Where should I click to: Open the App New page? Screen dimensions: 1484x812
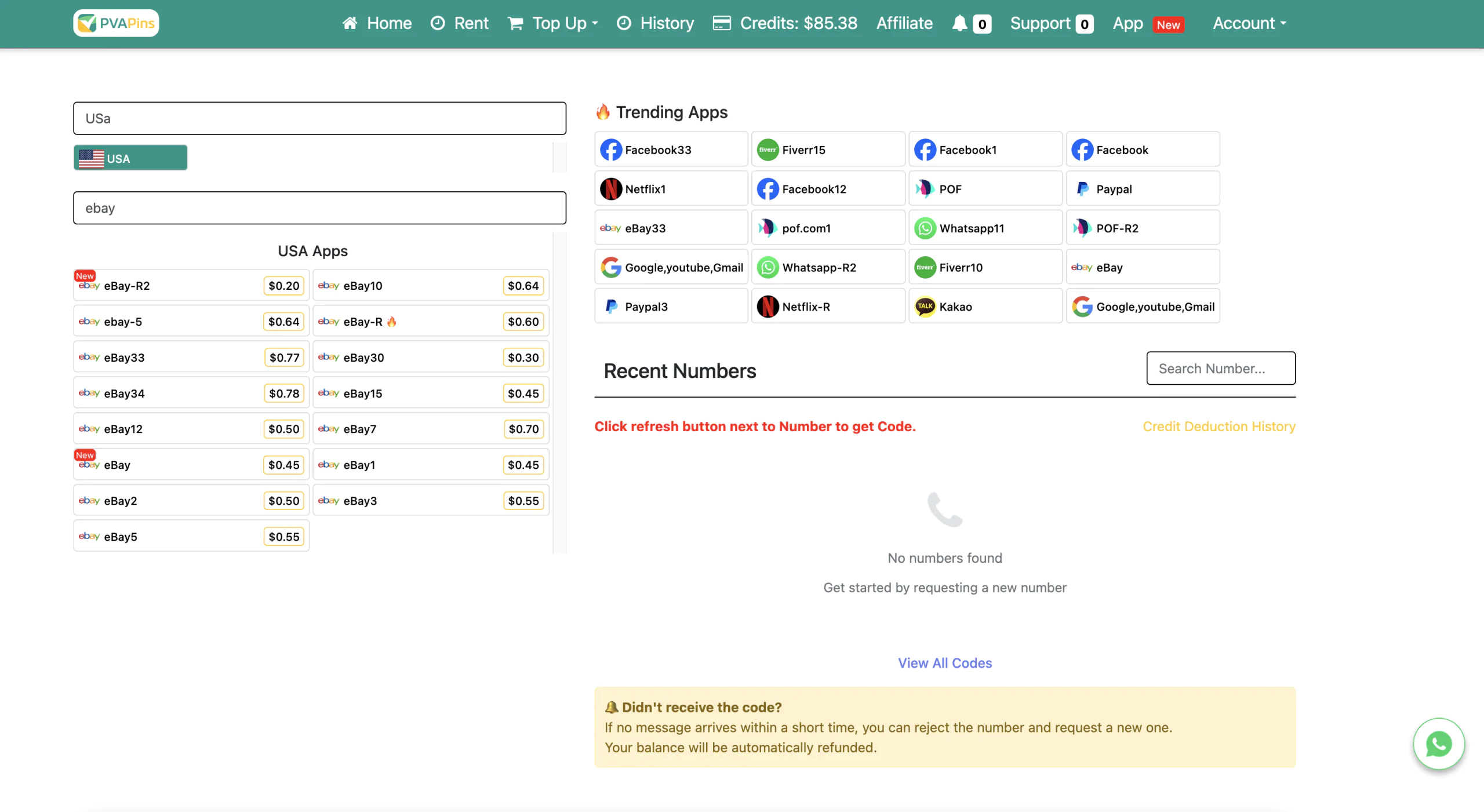click(1148, 23)
